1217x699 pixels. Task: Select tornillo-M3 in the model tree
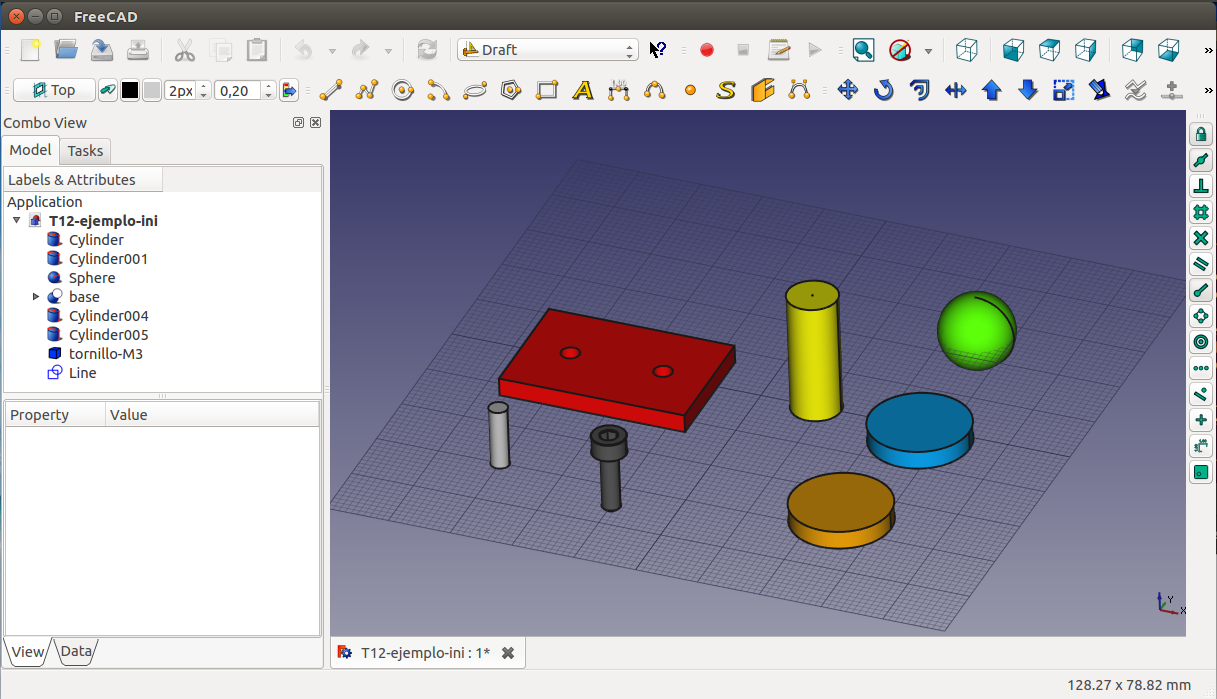point(105,354)
